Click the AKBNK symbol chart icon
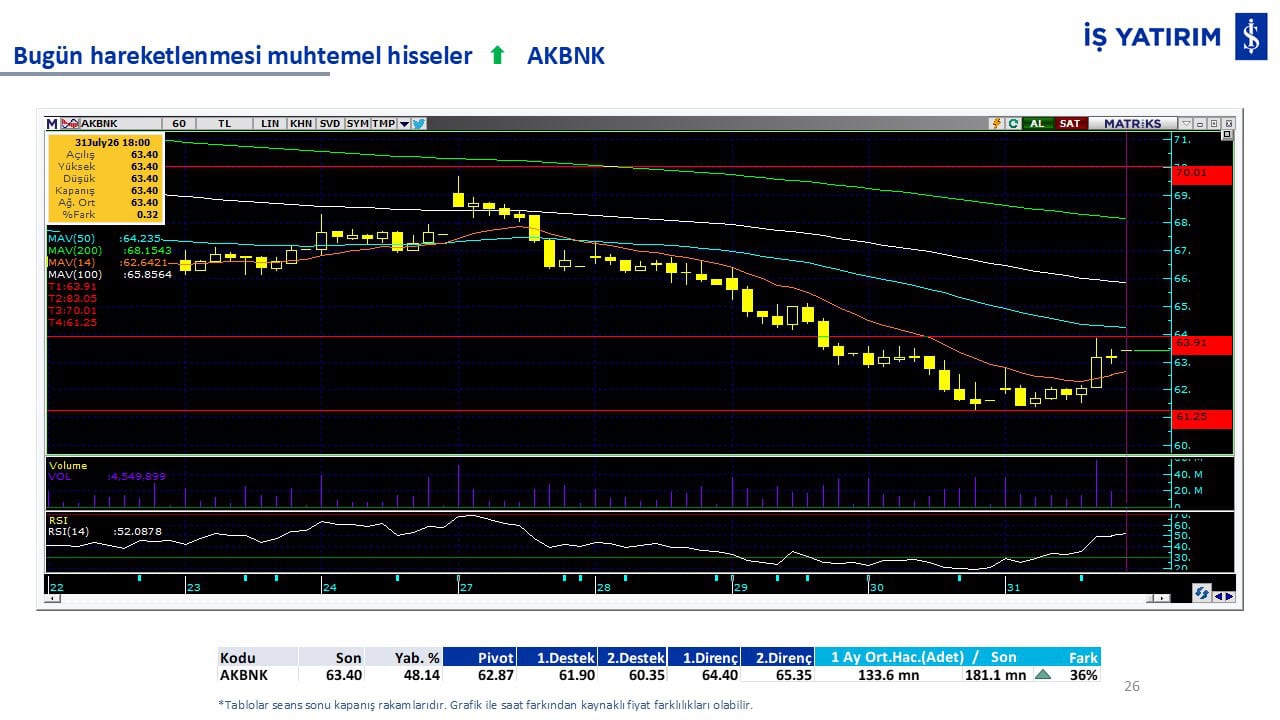 coord(69,124)
